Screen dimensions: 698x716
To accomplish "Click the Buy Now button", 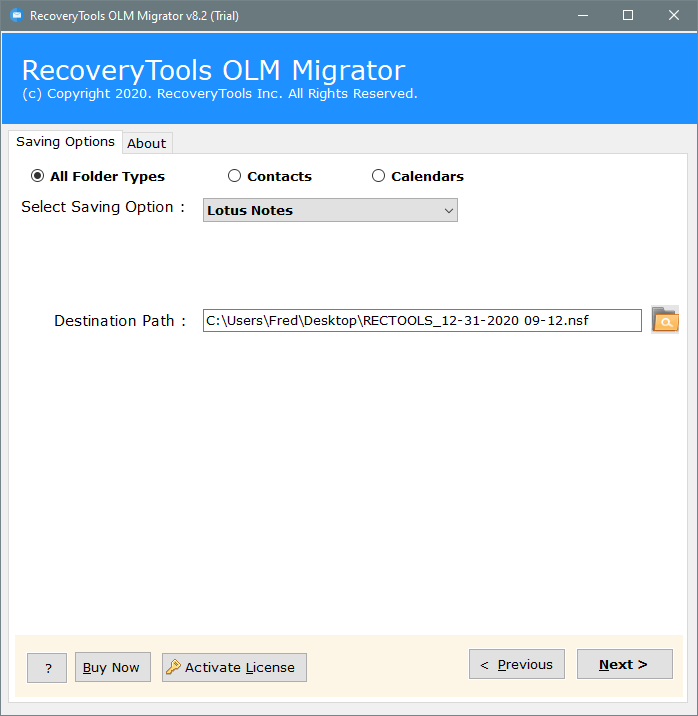I will click(113, 667).
